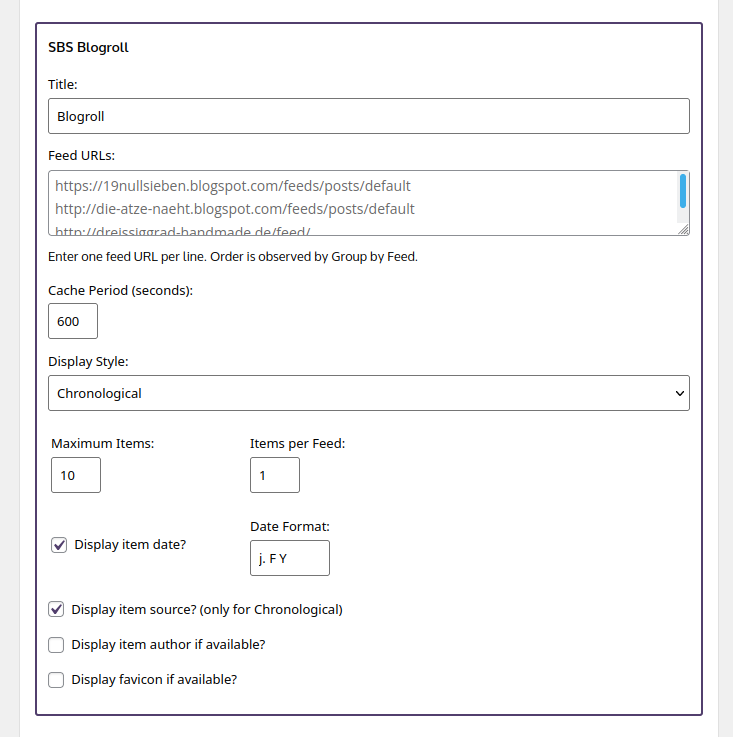Uncheck the Display item date checkbox
The height and width of the screenshot is (737, 733).
(x=59, y=545)
